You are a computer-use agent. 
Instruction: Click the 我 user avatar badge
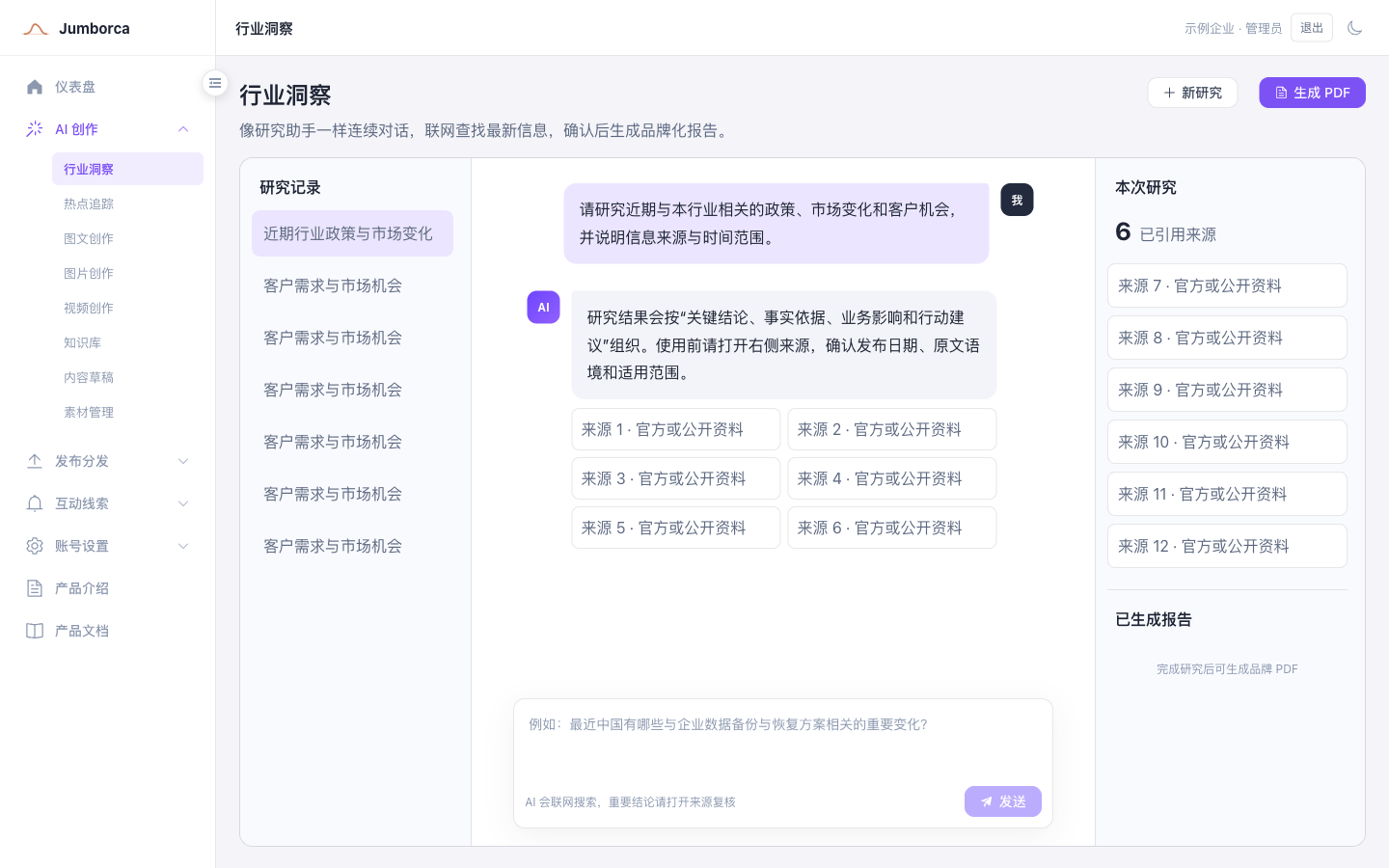pos(1017,200)
